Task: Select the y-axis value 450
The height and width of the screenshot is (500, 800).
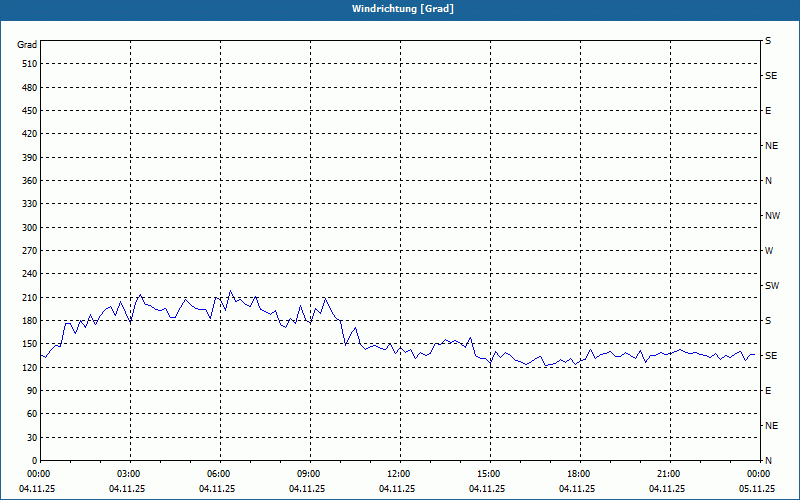Action: [x=30, y=111]
